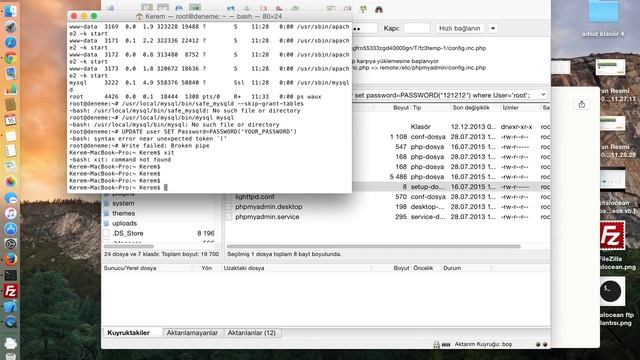Open Preview app in the Dock

pos(10,73)
